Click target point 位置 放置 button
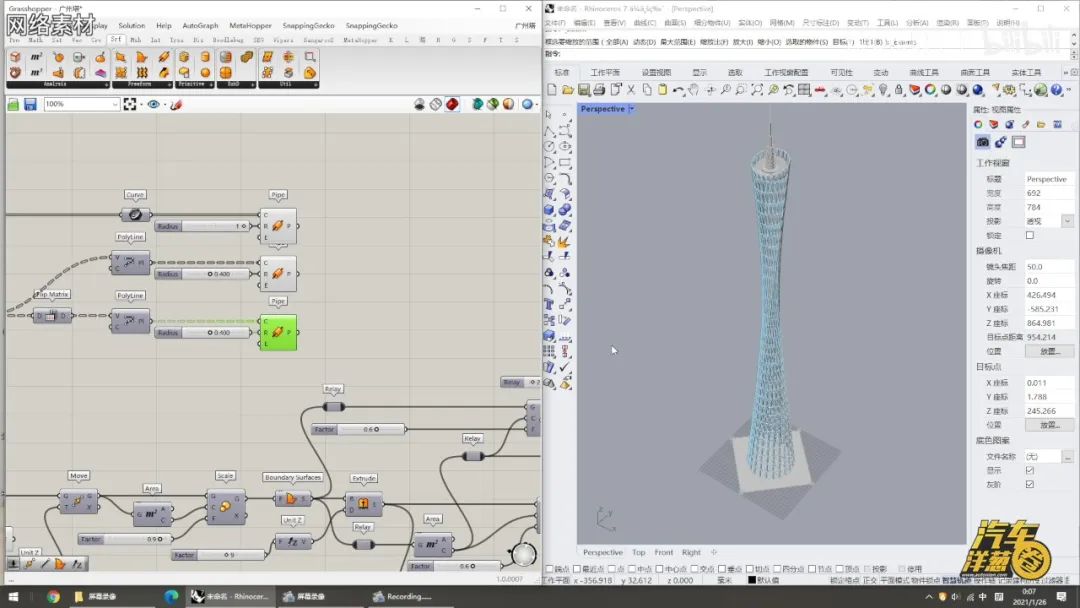Image resolution: width=1080 pixels, height=608 pixels. 1049,425
